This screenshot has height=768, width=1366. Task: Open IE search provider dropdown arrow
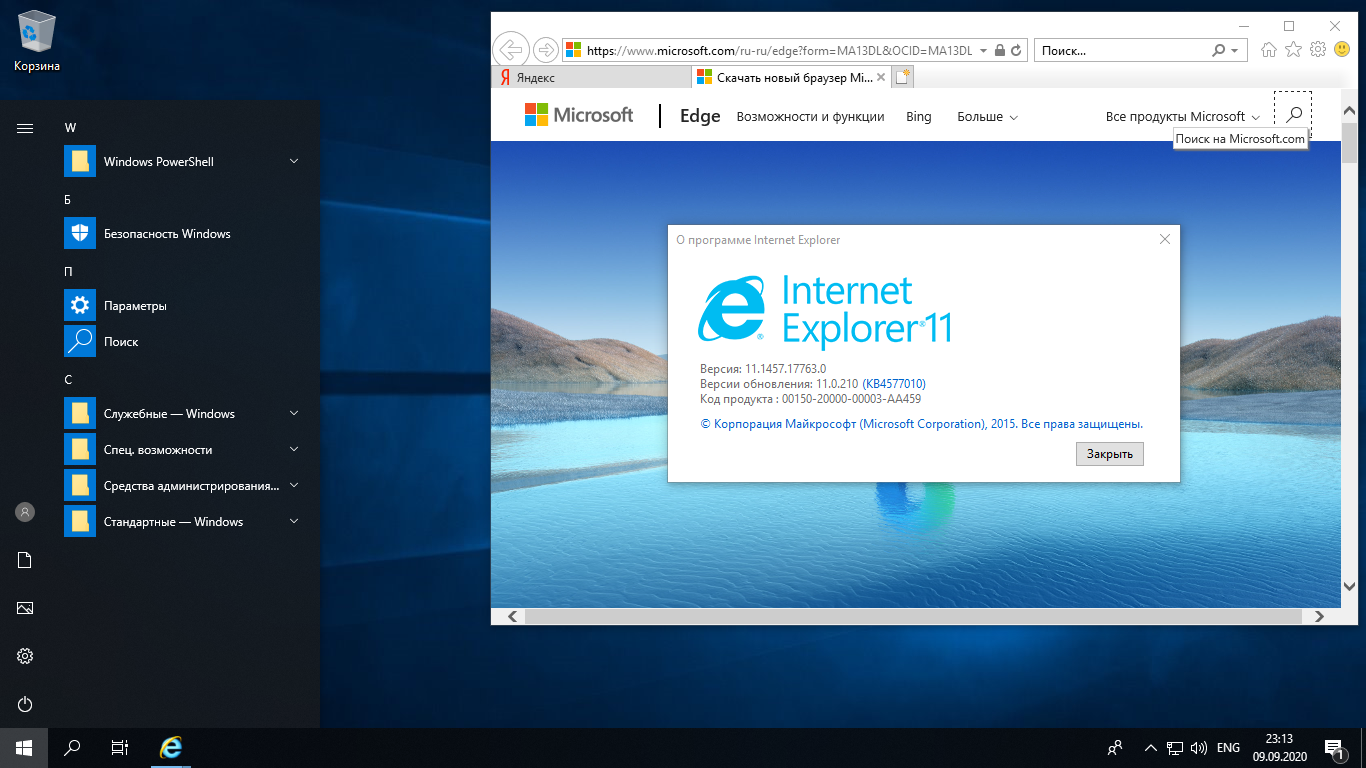(x=1234, y=50)
